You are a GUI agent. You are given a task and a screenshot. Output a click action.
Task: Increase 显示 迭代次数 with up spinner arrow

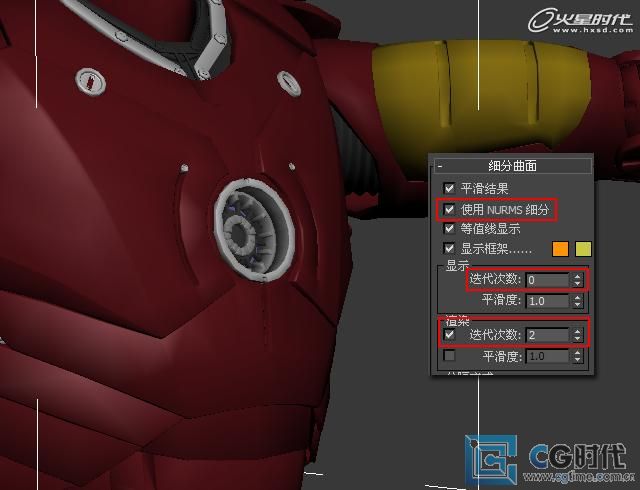(x=577, y=276)
